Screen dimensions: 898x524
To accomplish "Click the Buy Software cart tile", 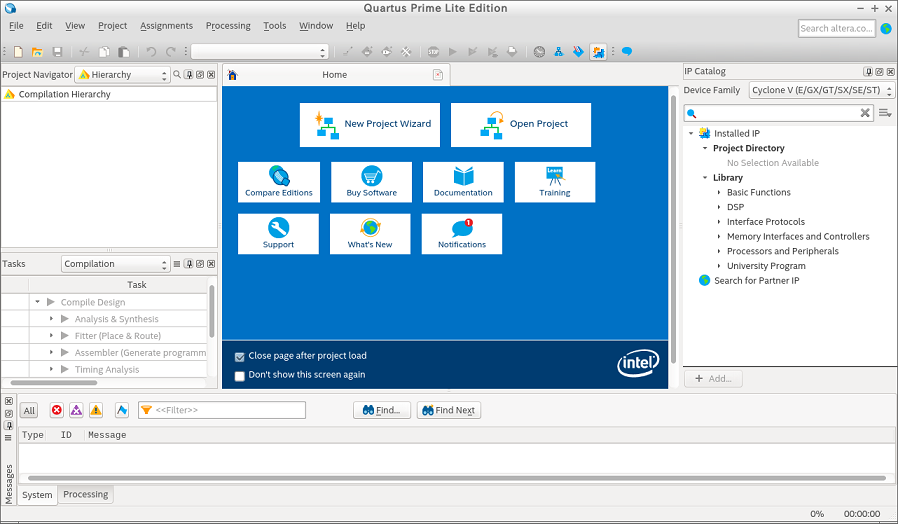I will pyautogui.click(x=372, y=182).
